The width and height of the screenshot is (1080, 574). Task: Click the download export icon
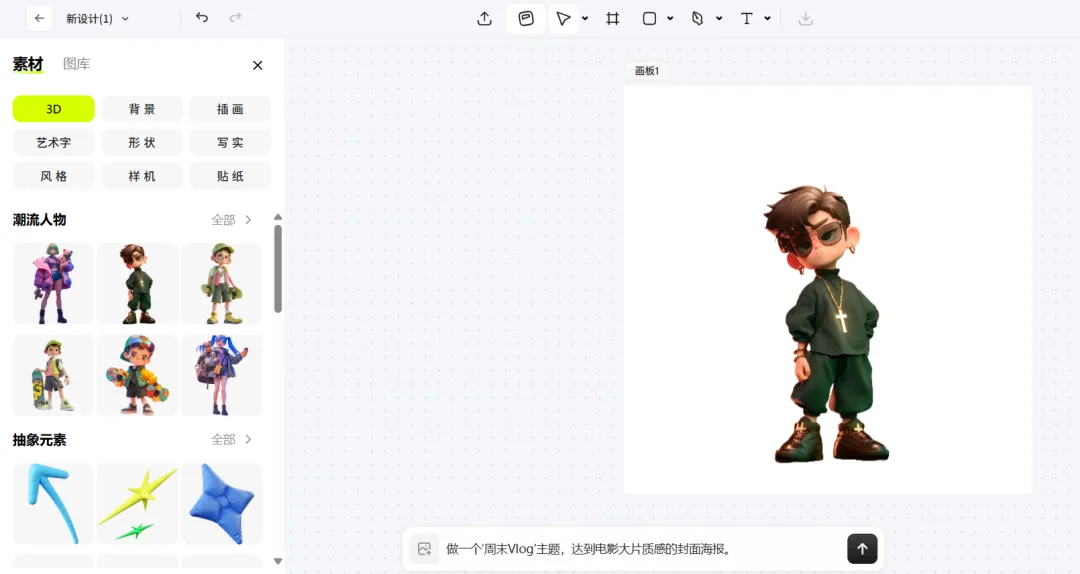tap(806, 19)
